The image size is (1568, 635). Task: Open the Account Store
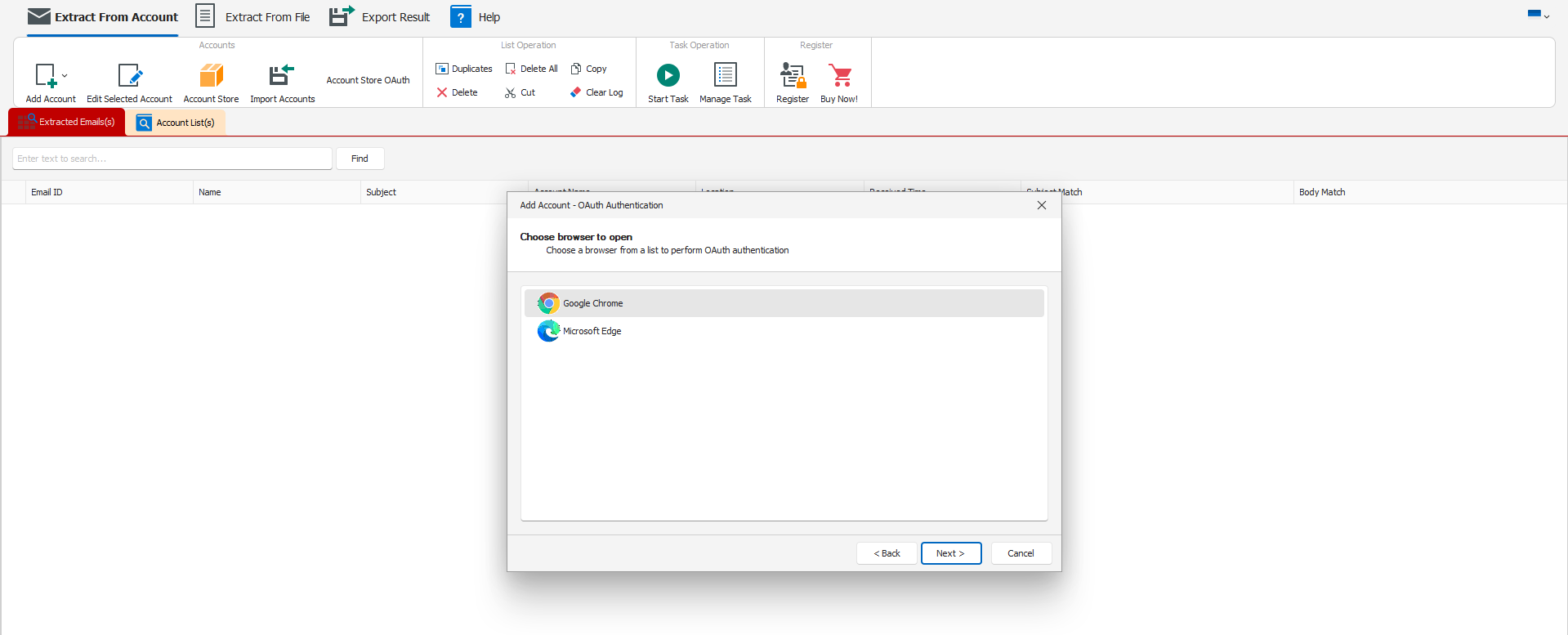click(211, 77)
